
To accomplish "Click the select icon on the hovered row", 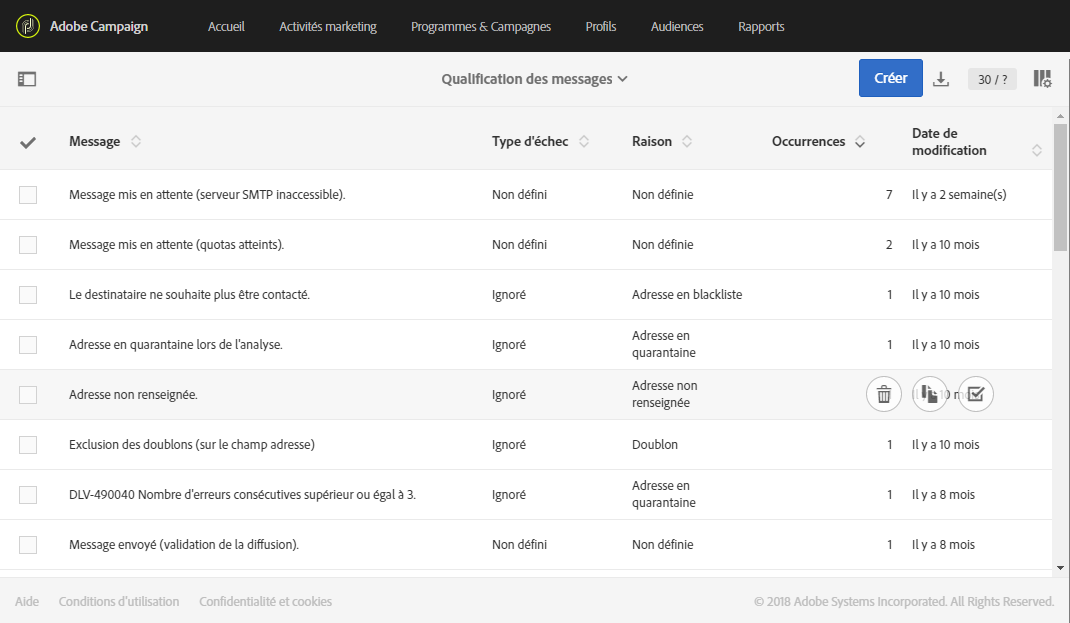I will (976, 395).
